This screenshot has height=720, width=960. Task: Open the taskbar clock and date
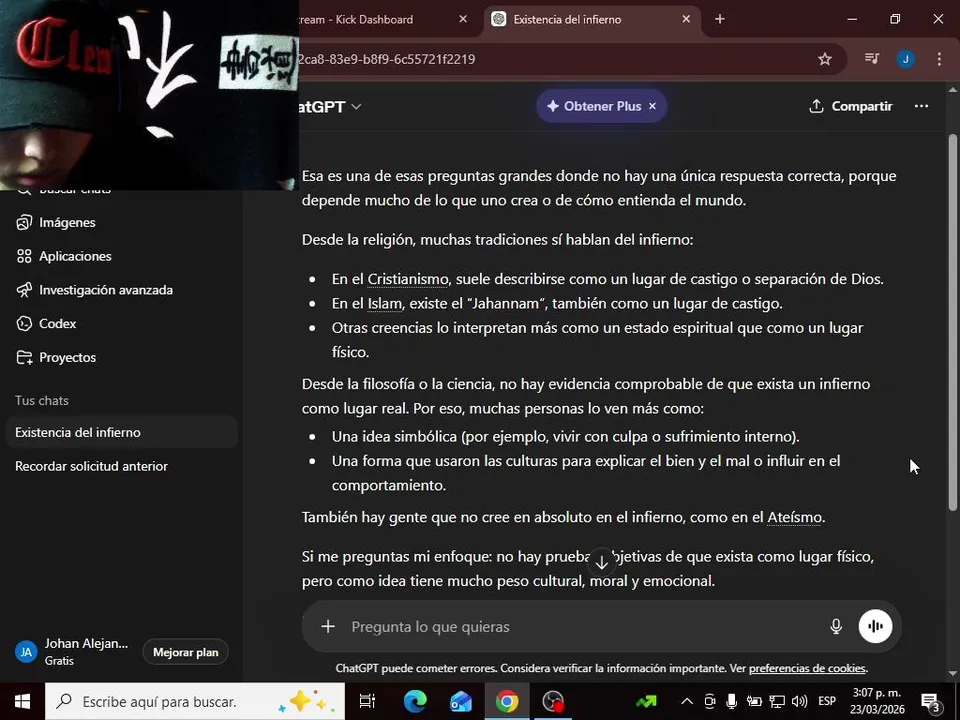point(877,702)
